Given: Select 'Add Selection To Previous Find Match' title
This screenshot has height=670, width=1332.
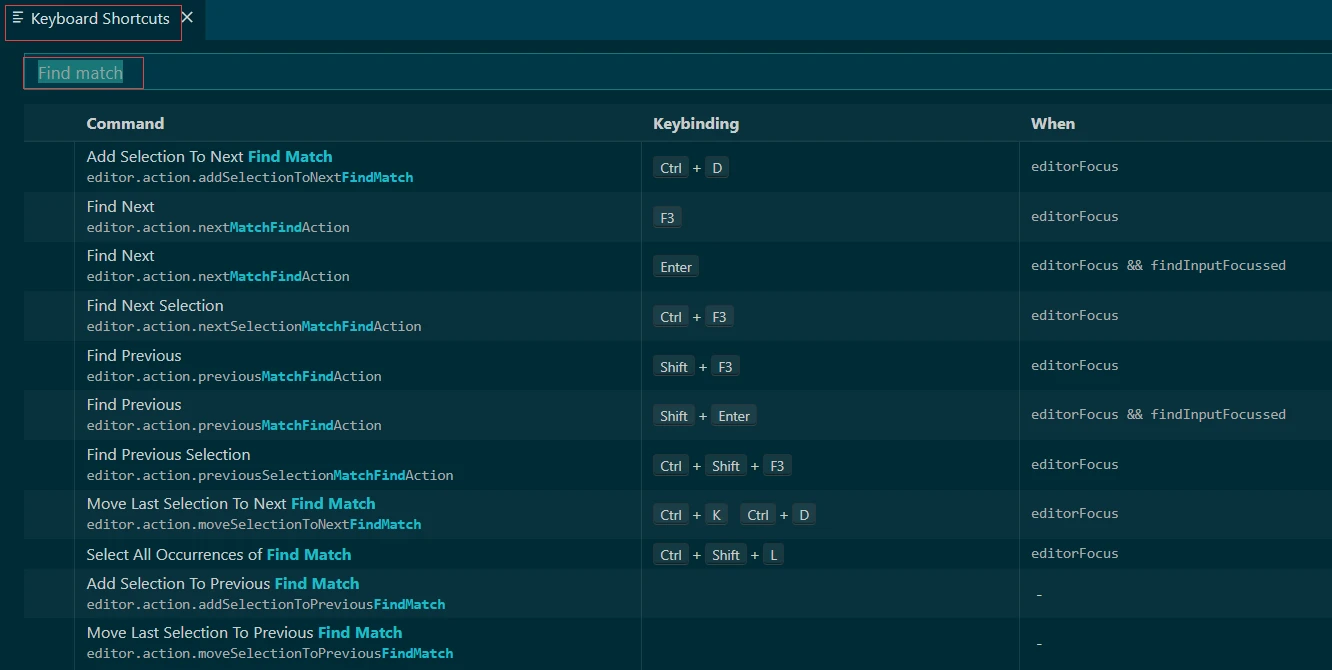Looking at the screenshot, I should [223, 584].
